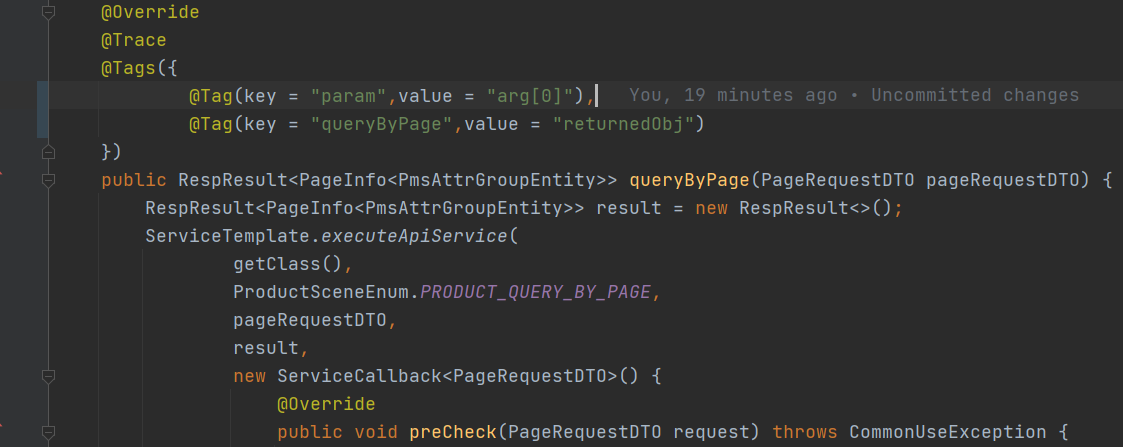The height and width of the screenshot is (447, 1123).
Task: Click the throws keyword
Action: pyautogui.click(x=805, y=432)
